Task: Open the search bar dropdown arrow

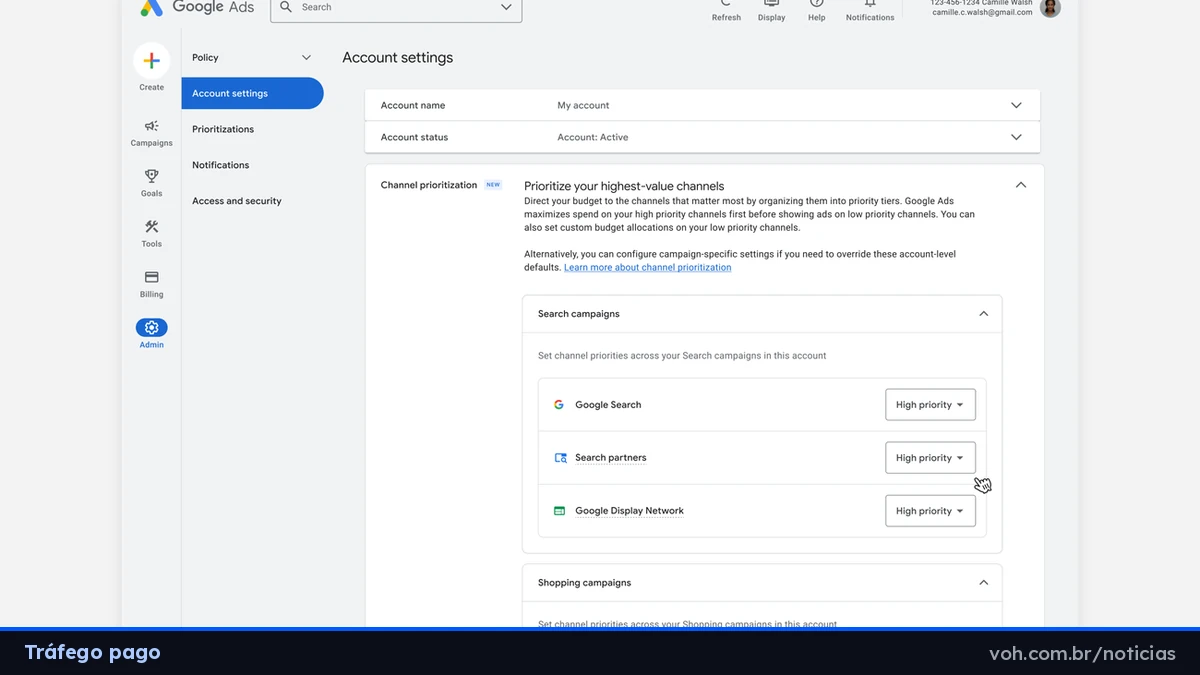Action: pyautogui.click(x=506, y=7)
